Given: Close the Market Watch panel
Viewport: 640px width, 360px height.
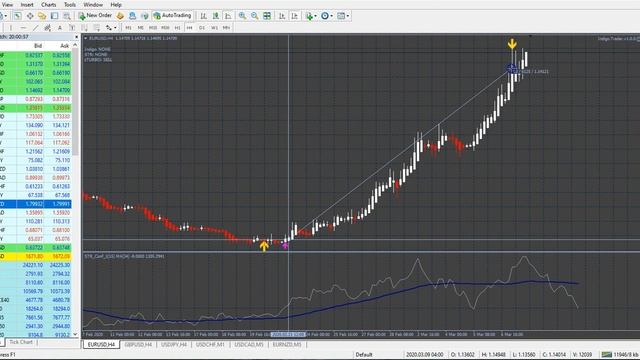Looking at the screenshot, I should point(76,37).
